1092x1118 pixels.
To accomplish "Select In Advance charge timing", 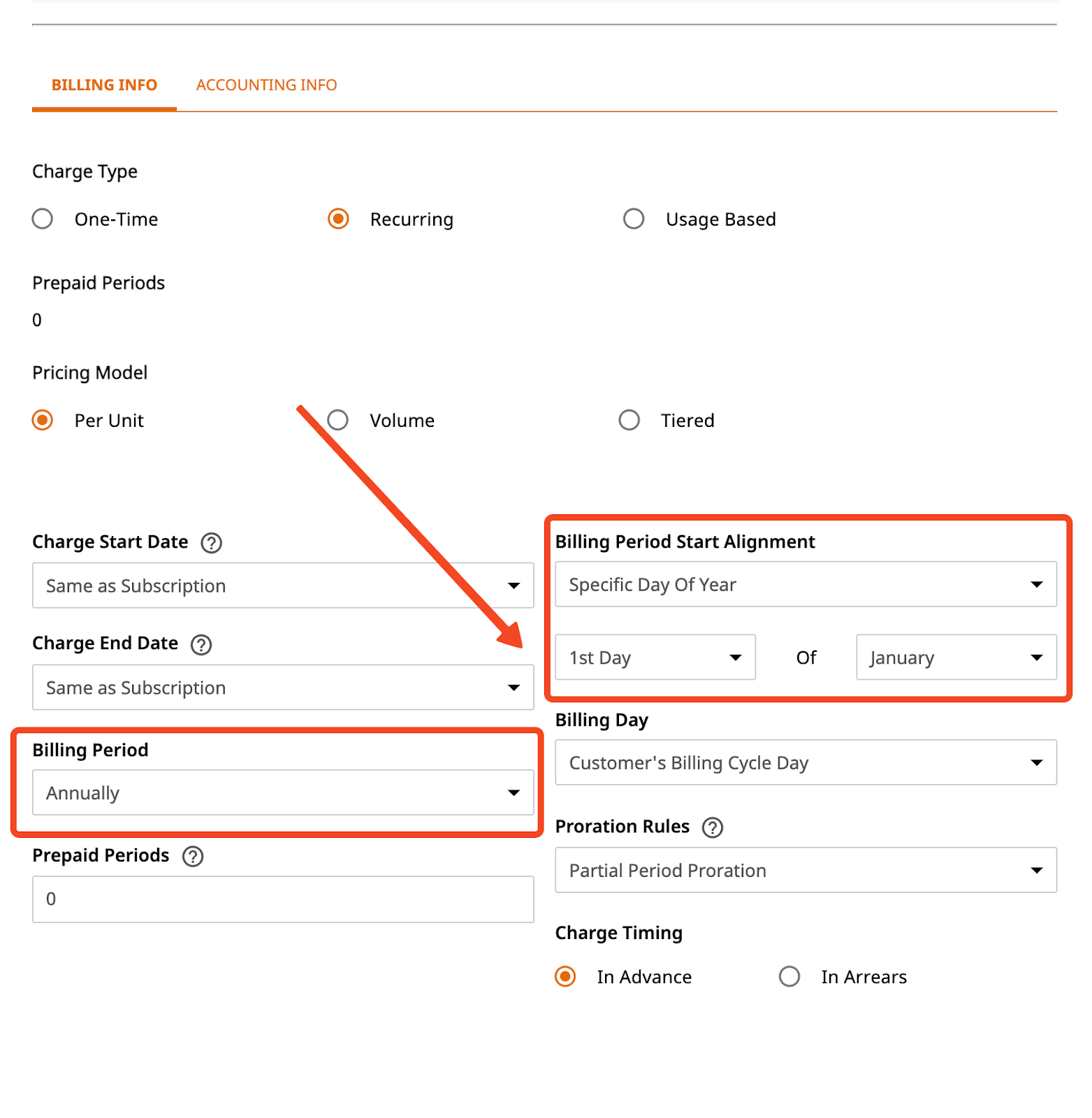I will click(565, 976).
